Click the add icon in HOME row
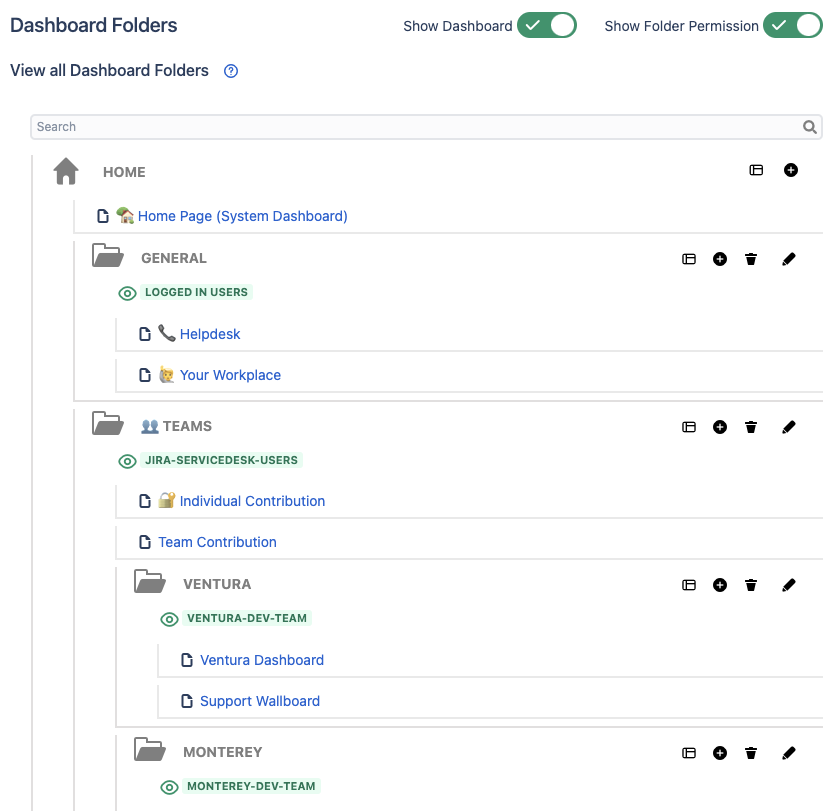Image resolution: width=836 pixels, height=811 pixels. click(790, 171)
